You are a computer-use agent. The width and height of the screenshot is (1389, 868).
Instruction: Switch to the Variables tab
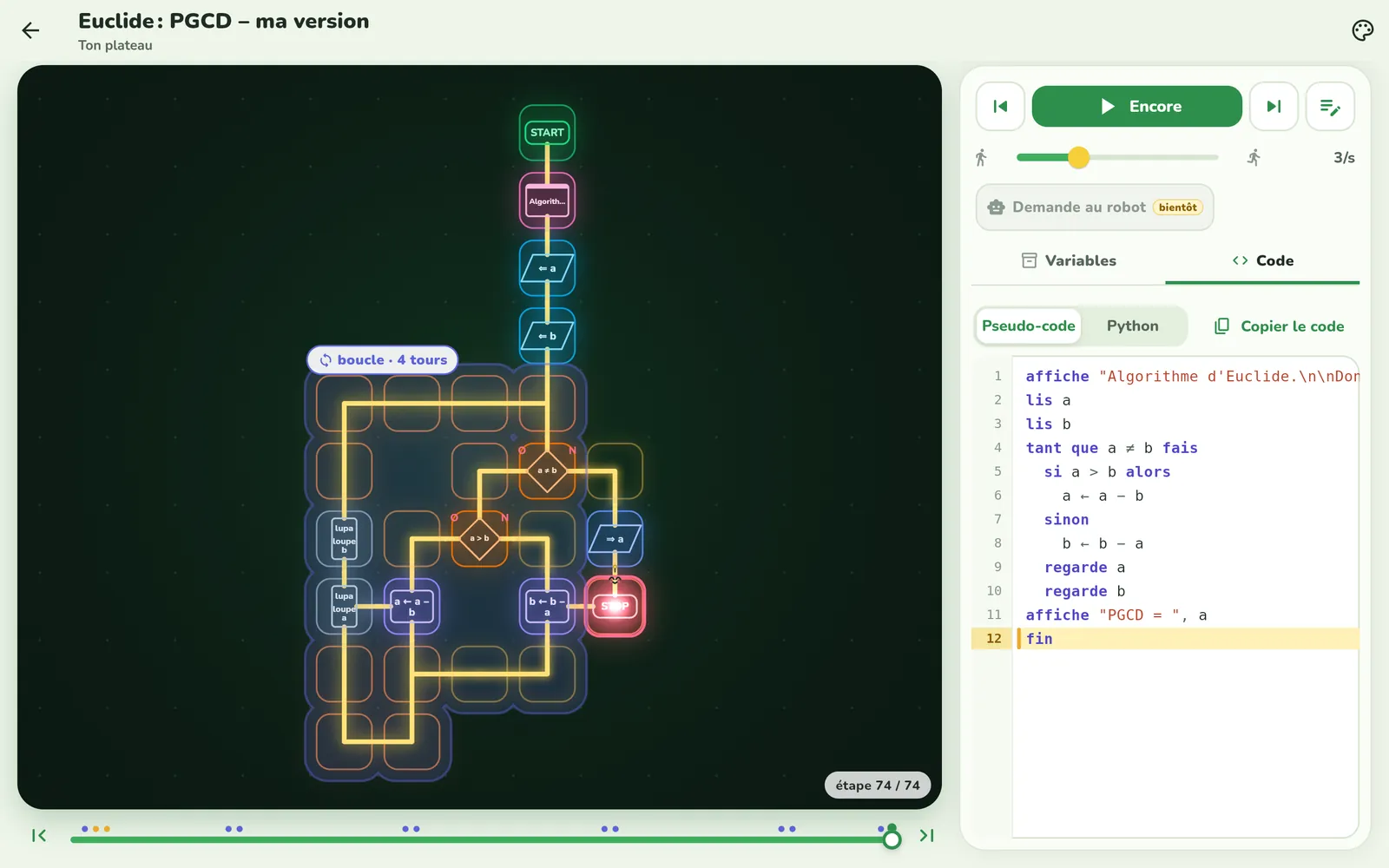[1069, 260]
